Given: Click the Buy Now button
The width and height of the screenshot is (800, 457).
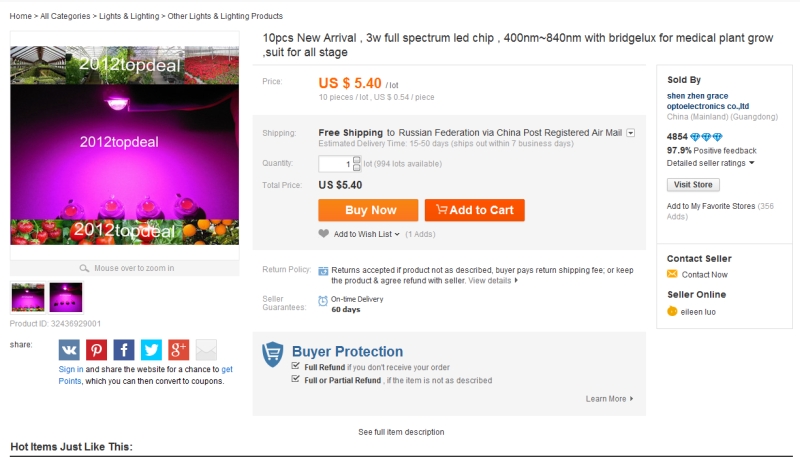Looking at the screenshot, I should (x=368, y=210).
